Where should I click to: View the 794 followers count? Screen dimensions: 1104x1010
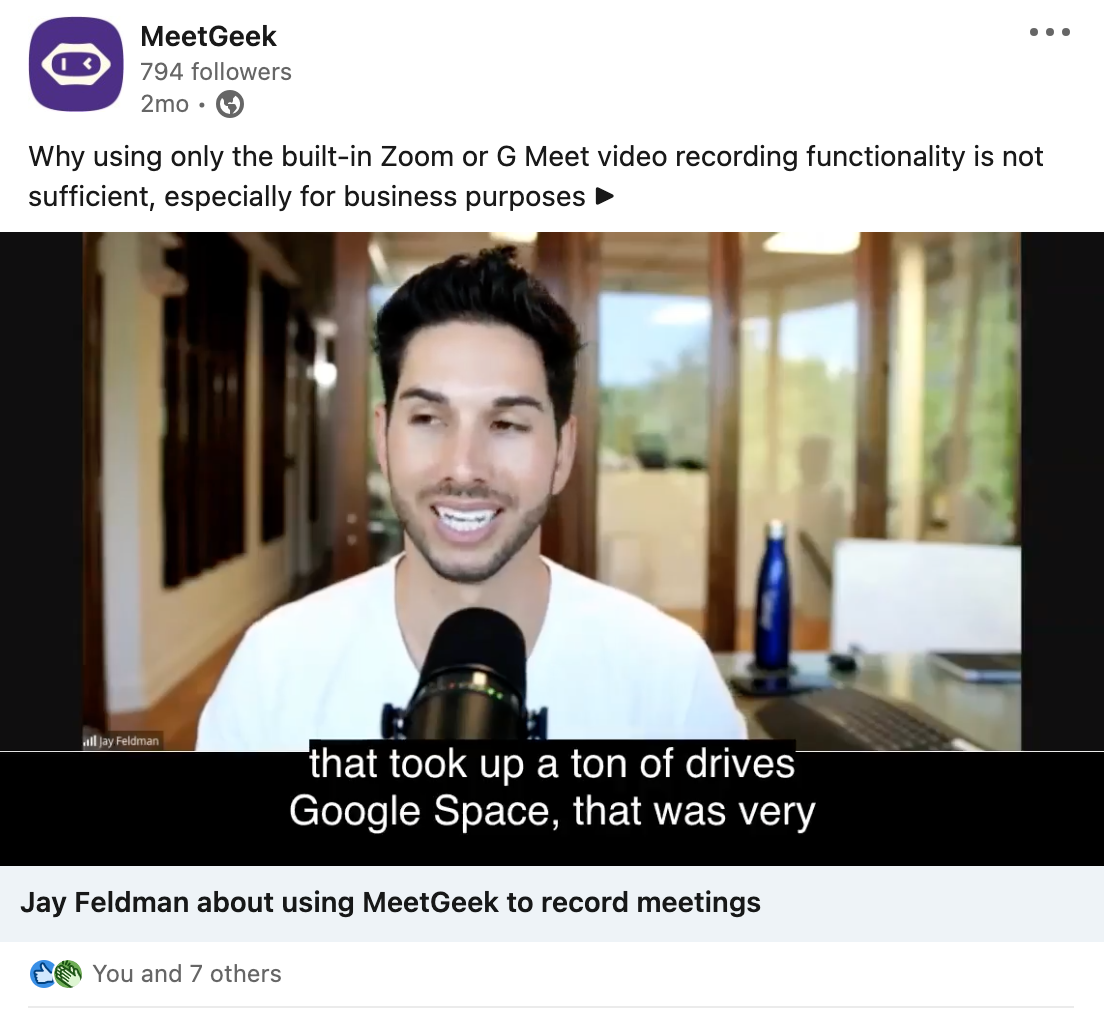click(215, 72)
